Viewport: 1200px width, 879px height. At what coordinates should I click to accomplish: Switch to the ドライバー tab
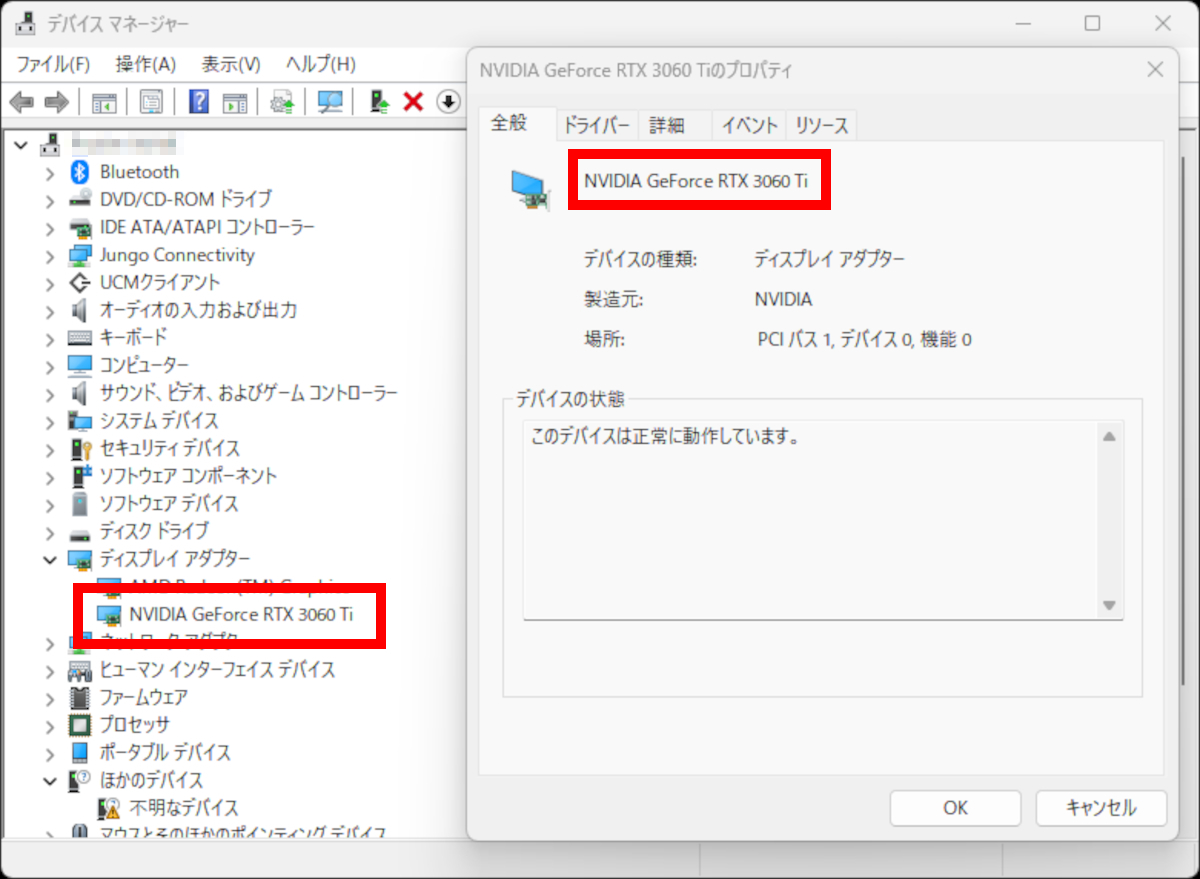coord(596,124)
